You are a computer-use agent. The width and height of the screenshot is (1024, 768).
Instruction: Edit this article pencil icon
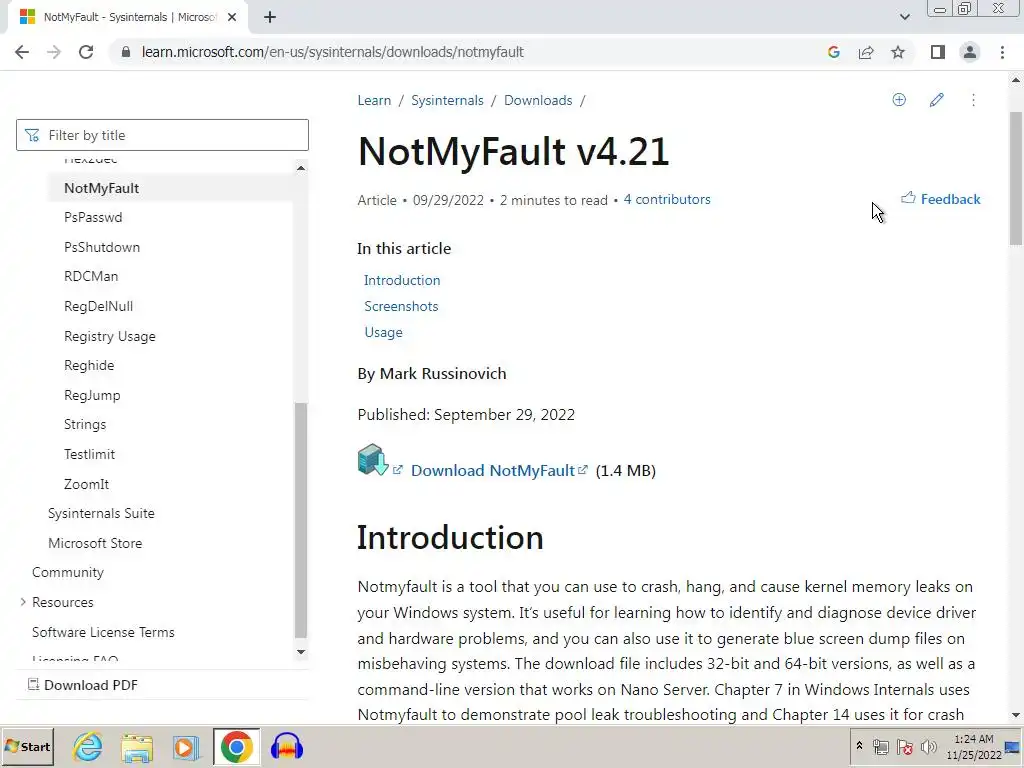pyautogui.click(x=936, y=100)
